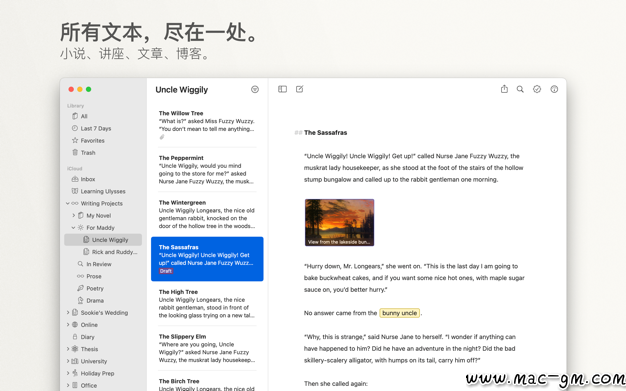Open The Willow Tree sheet
Image resolution: width=626 pixels, height=391 pixels.
pyautogui.click(x=207, y=125)
